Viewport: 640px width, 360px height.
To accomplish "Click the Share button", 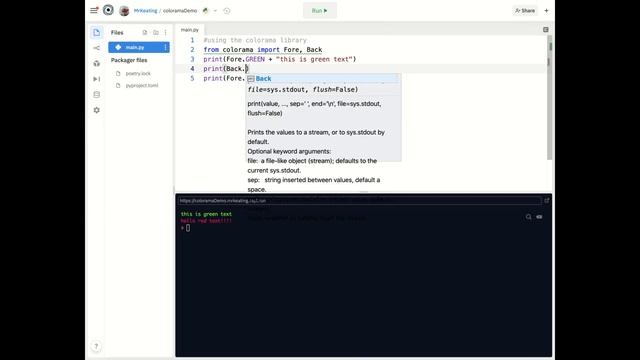I will 525,11.
